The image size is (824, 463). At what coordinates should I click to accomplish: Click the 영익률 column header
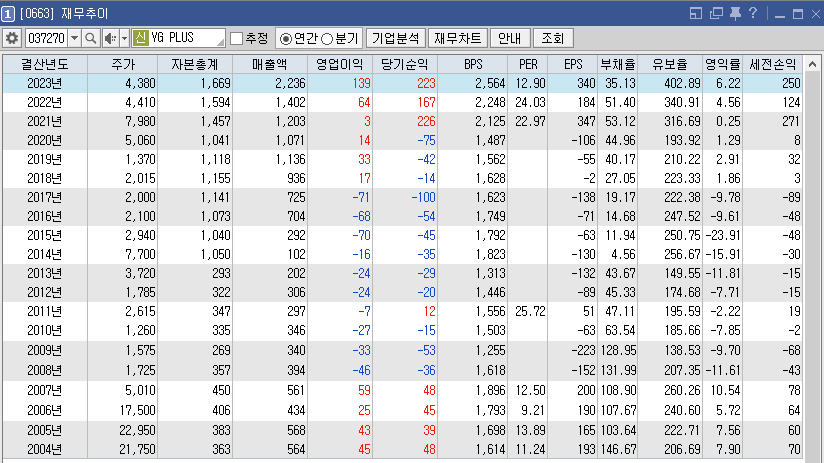[723, 64]
